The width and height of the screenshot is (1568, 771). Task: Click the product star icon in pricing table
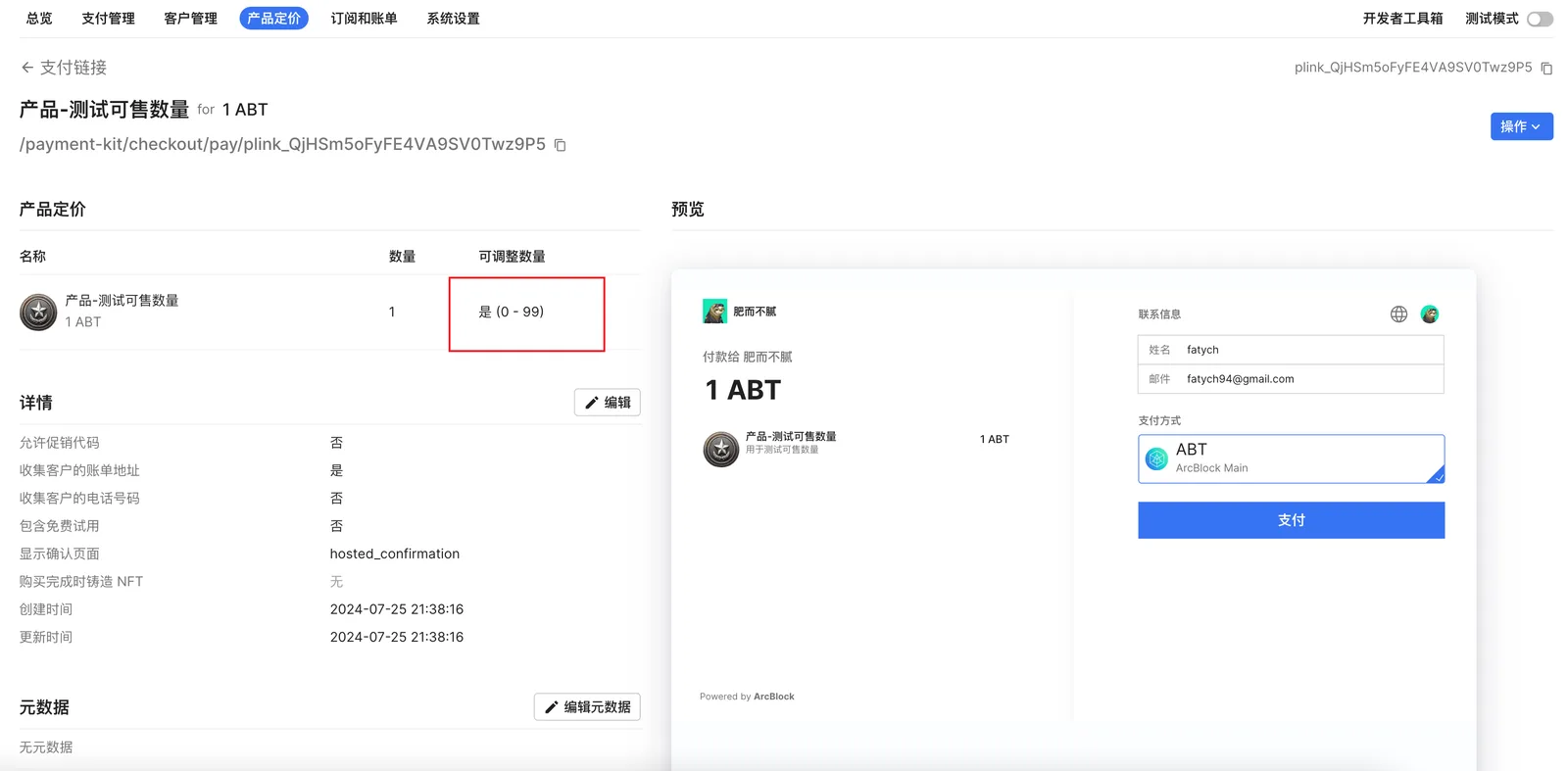click(x=38, y=312)
